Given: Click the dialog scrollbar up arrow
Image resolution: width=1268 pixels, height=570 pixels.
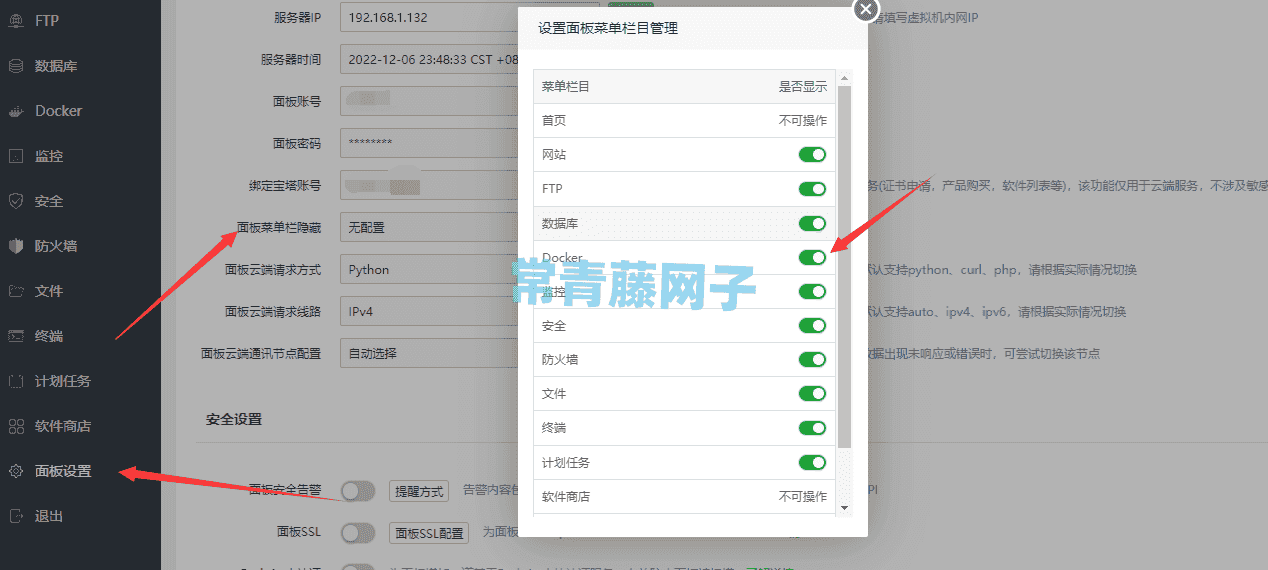Looking at the screenshot, I should tap(844, 78).
